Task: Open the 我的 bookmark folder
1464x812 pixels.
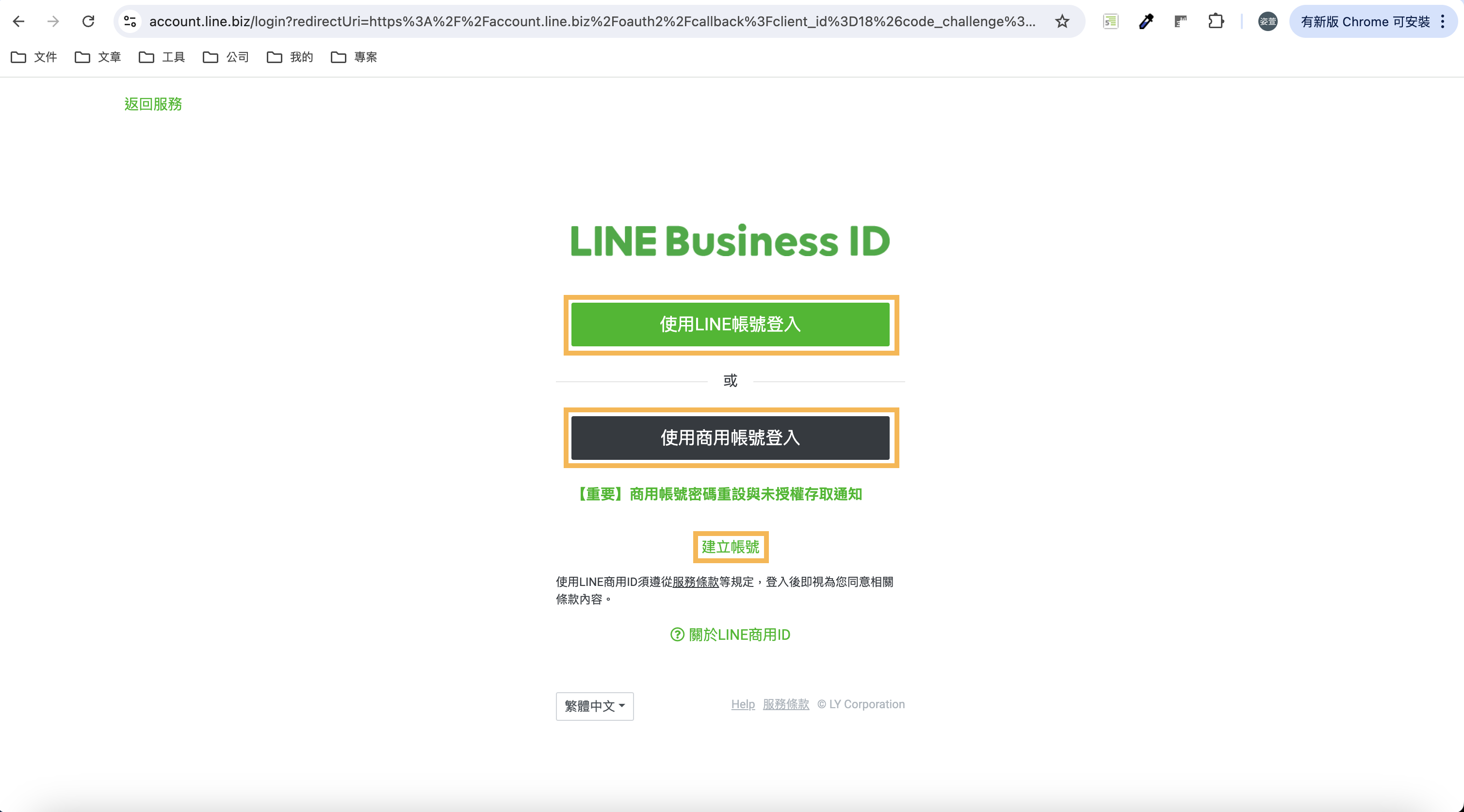Action: point(290,57)
